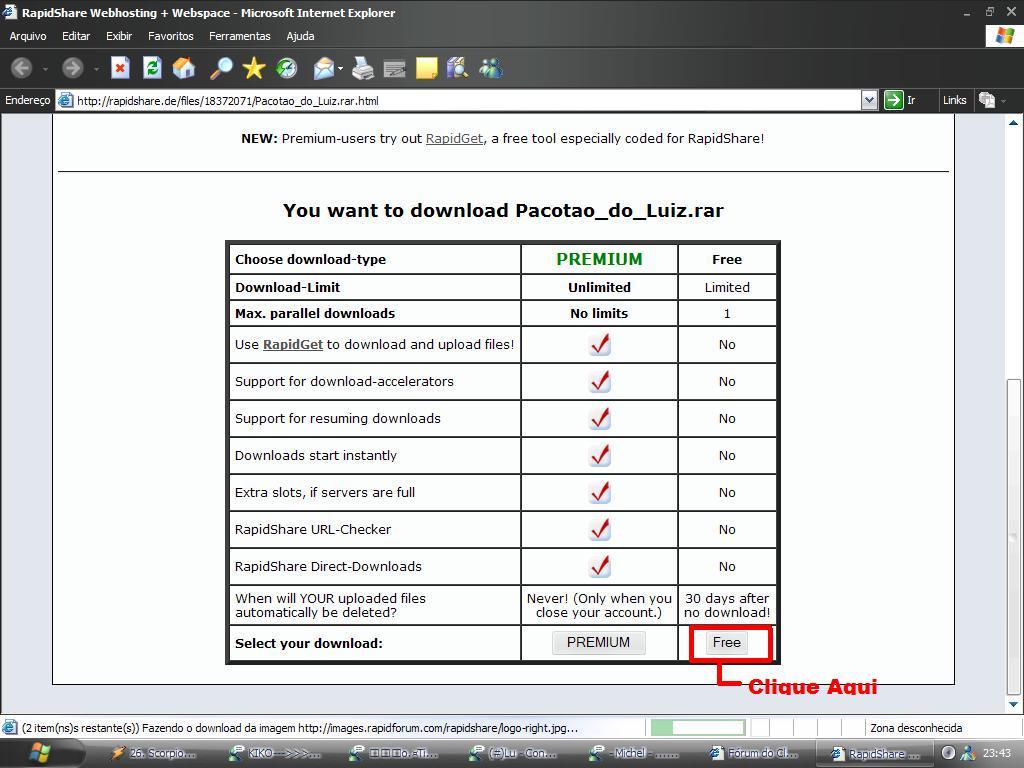The width and height of the screenshot is (1024, 768).
Task: Print the page with printer icon
Action: 362,68
